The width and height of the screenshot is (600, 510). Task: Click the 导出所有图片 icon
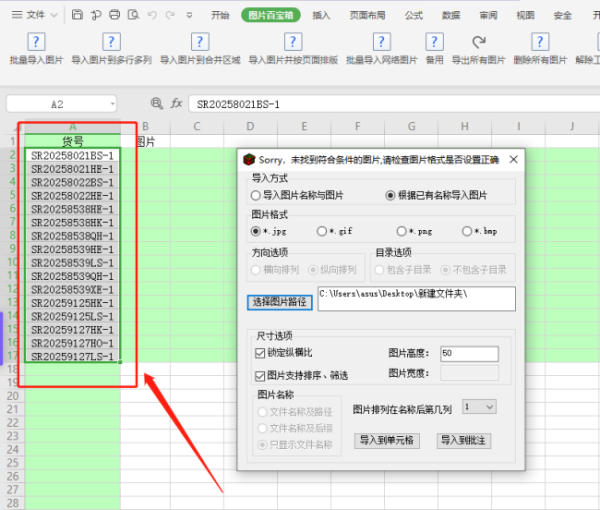tap(479, 42)
